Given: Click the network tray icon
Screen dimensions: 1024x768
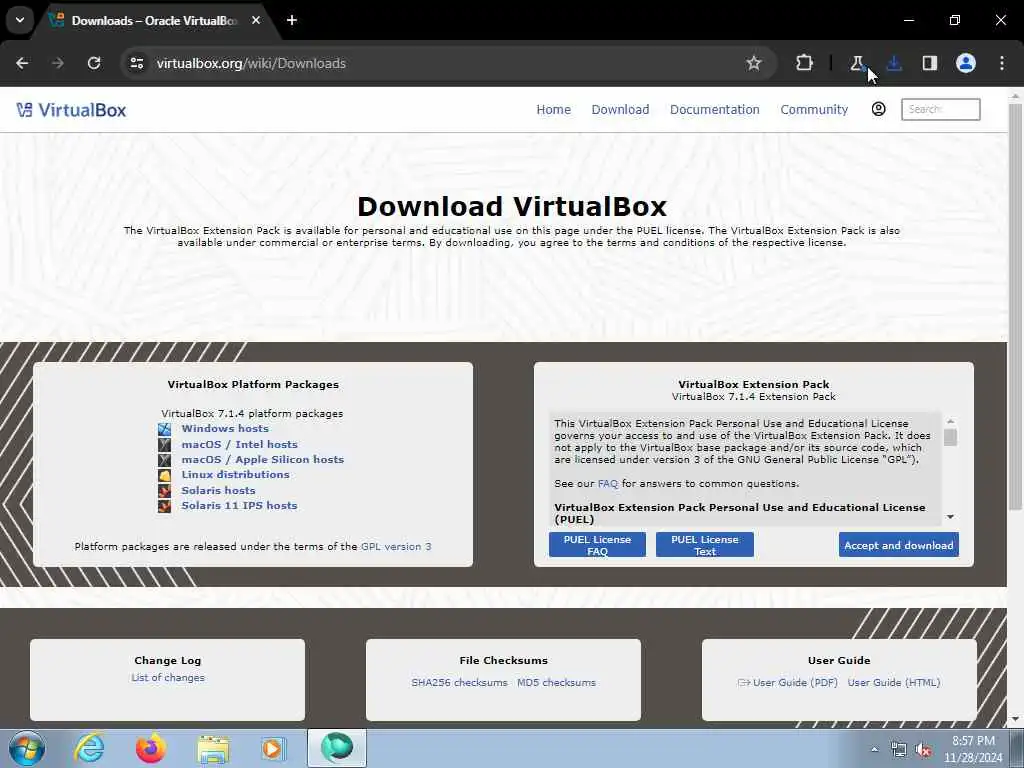Looking at the screenshot, I should (899, 750).
